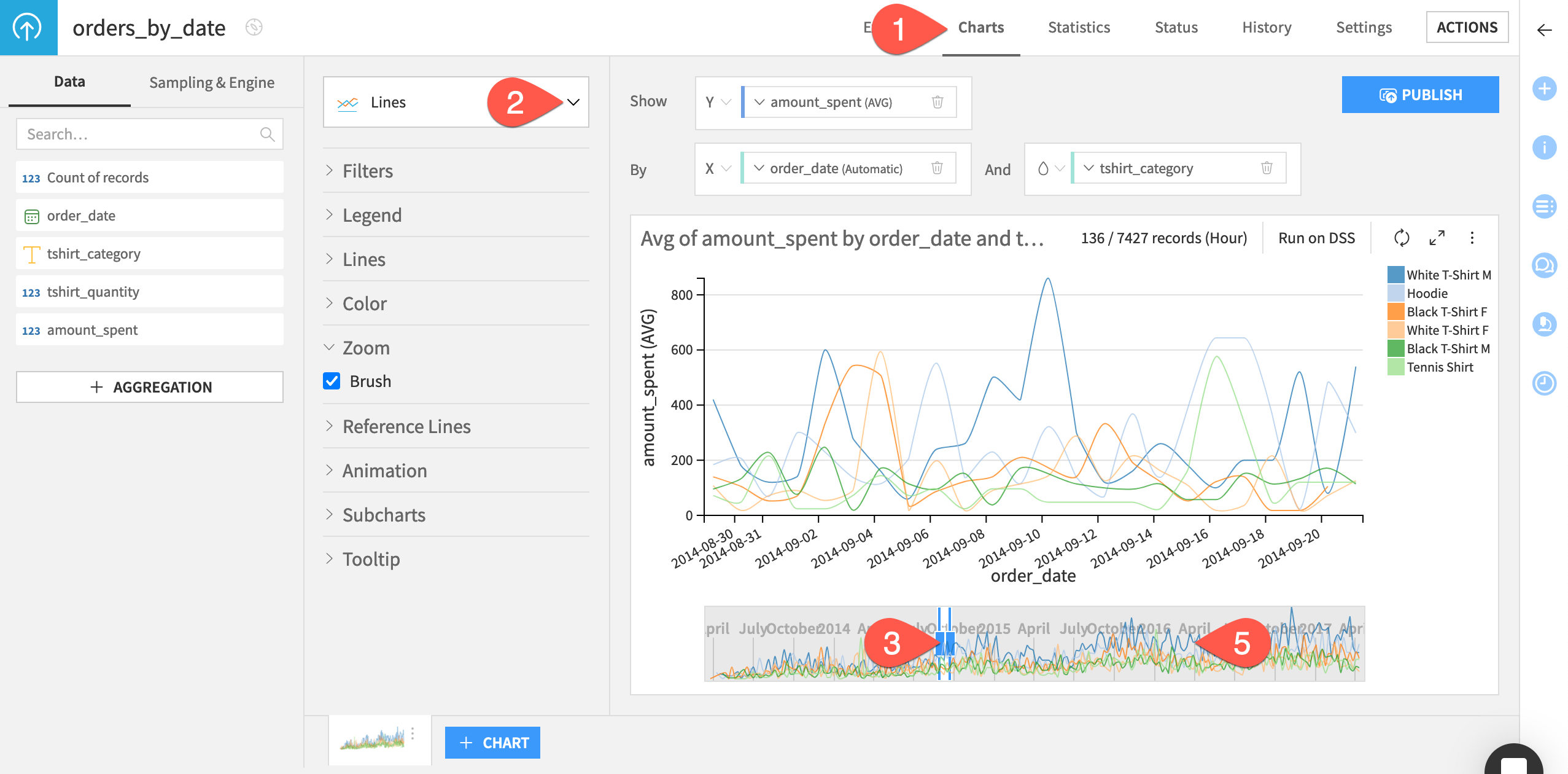The width and height of the screenshot is (1568, 774).
Task: Expand the Legend section
Action: (x=371, y=214)
